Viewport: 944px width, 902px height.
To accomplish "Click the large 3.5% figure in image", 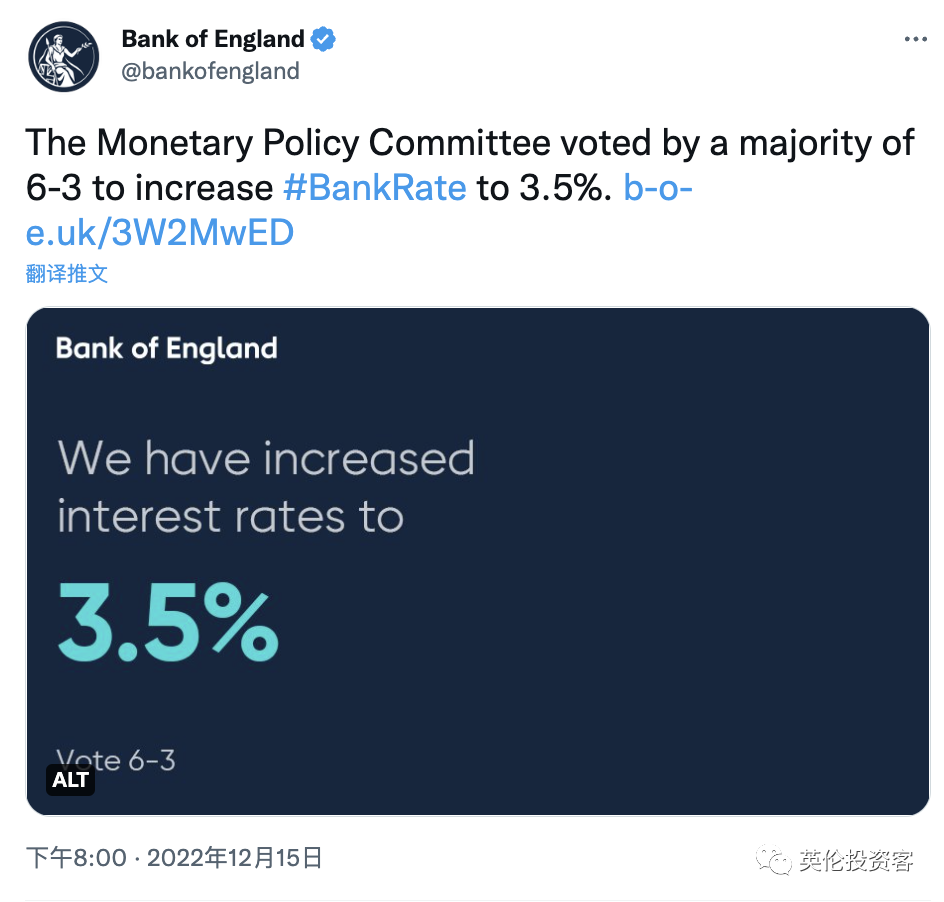I will (x=168, y=622).
